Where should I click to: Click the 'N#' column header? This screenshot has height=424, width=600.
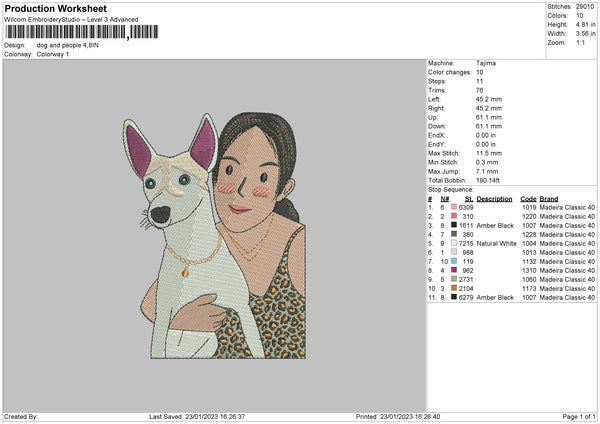[445, 199]
